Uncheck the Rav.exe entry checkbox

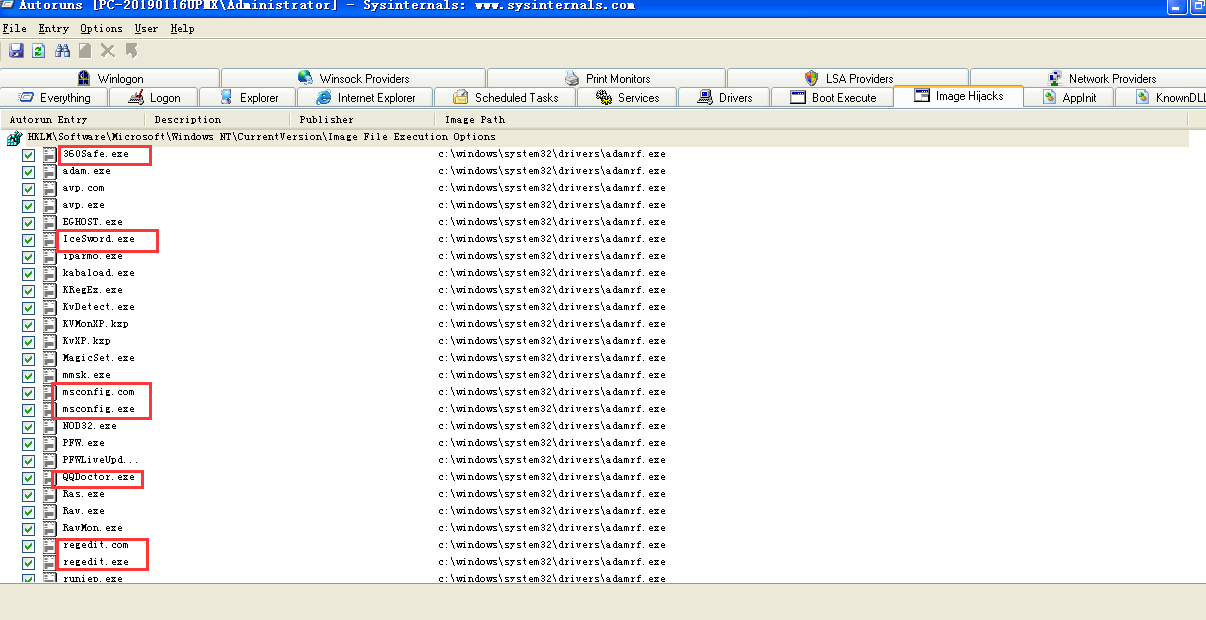tap(28, 512)
